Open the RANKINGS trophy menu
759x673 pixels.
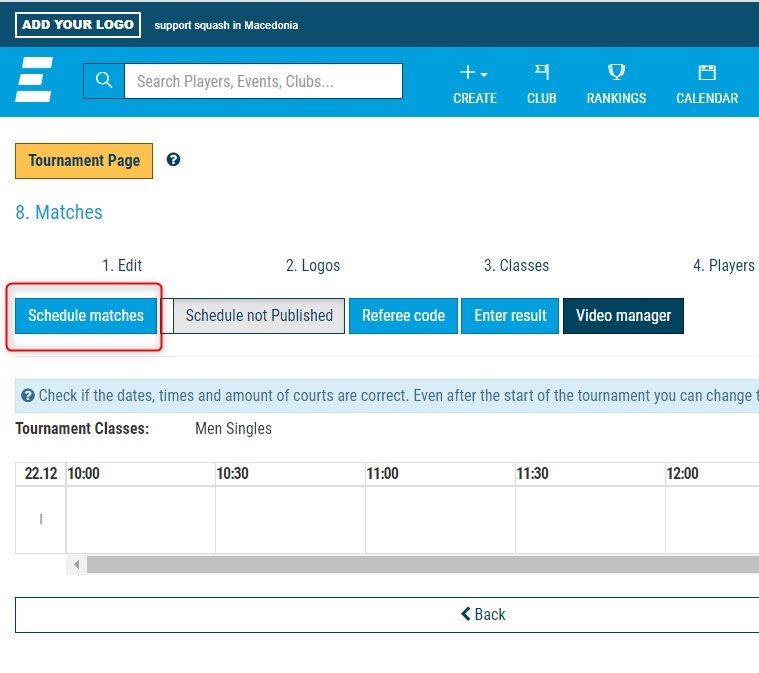point(616,84)
